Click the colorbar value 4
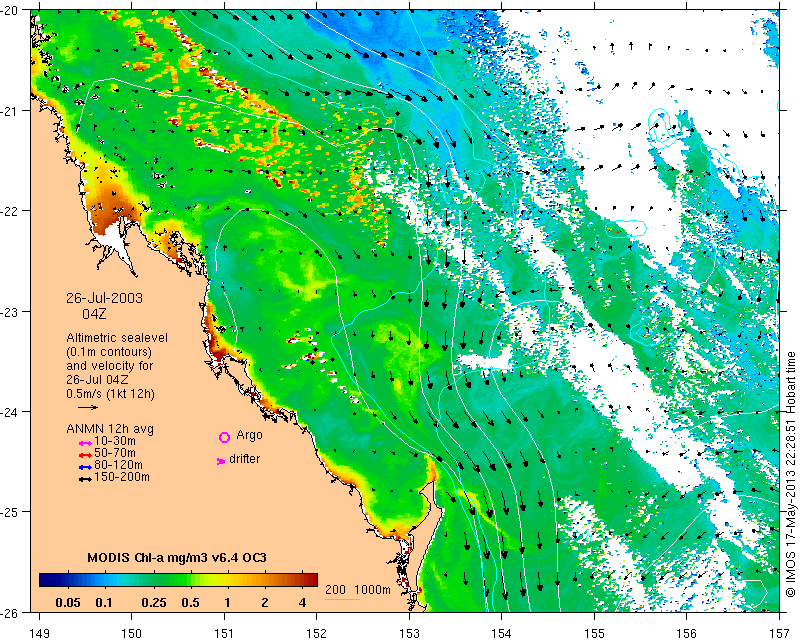The width and height of the screenshot is (800, 640). coord(303,603)
